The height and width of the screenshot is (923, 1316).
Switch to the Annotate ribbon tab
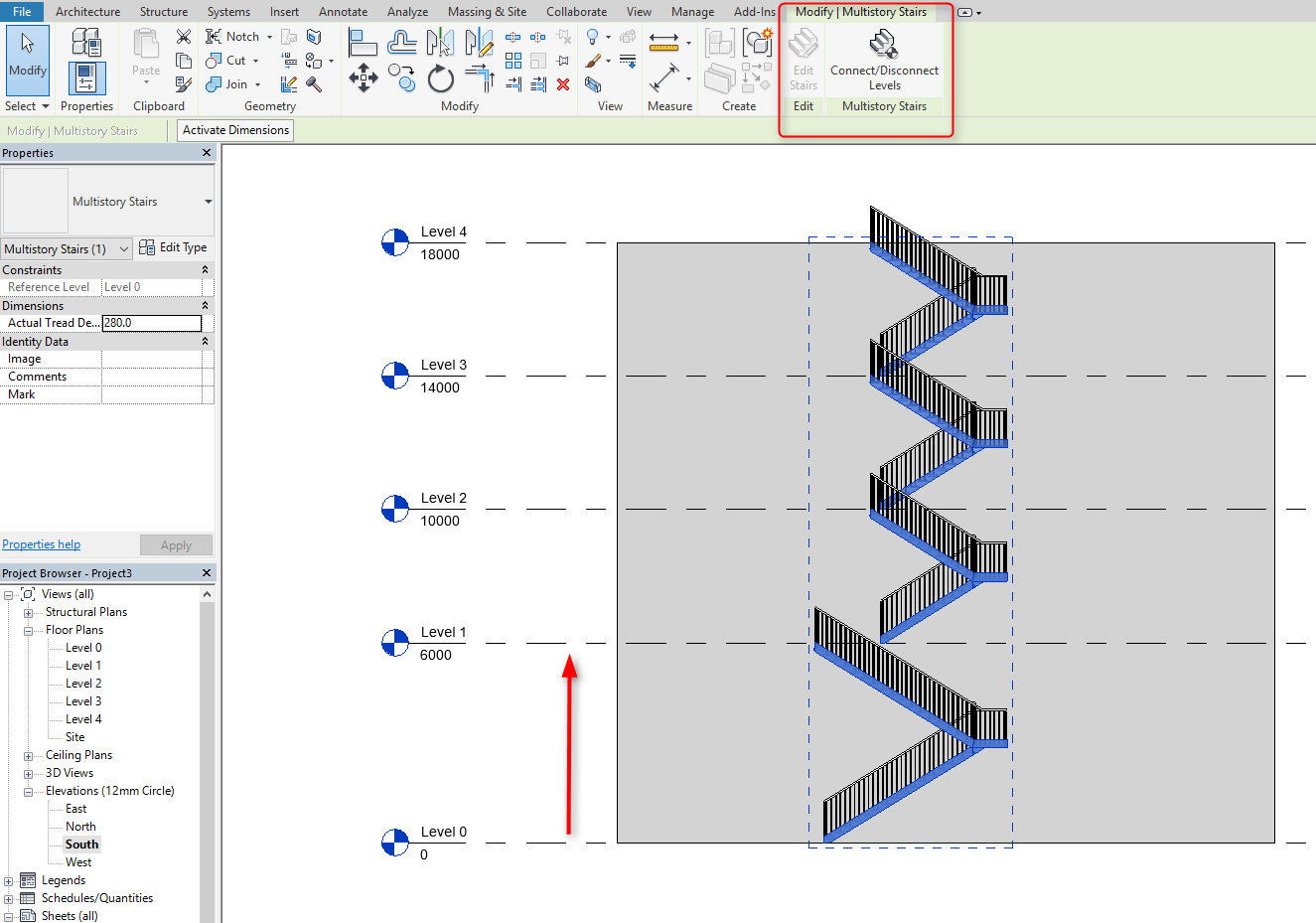point(343,12)
